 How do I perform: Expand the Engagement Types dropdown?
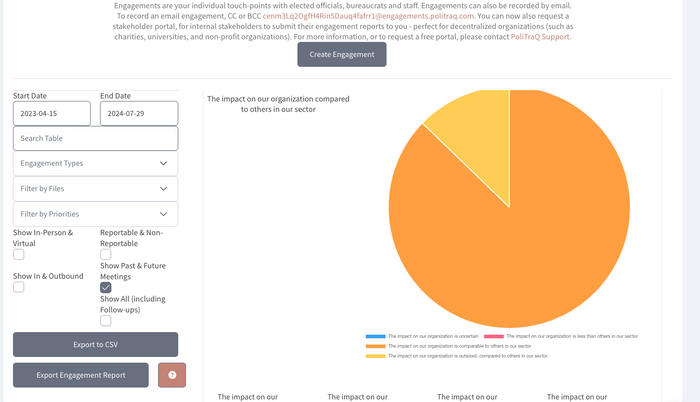tap(95, 163)
